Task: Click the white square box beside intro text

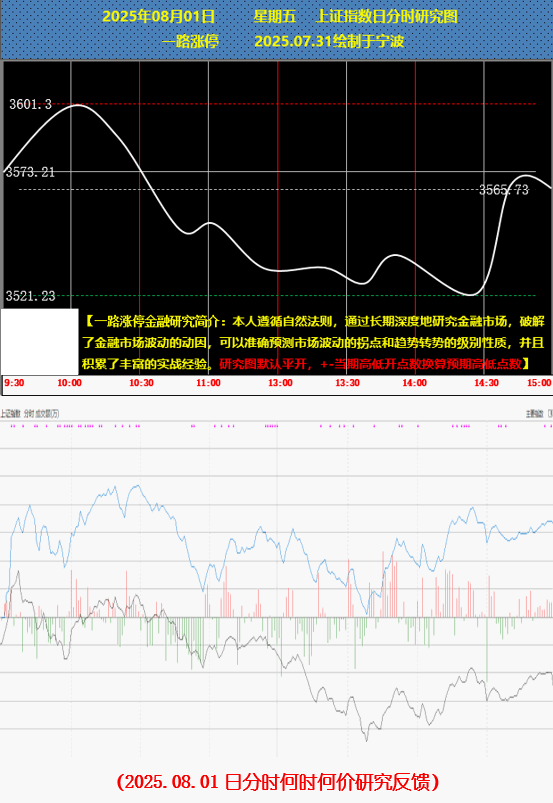Action: [x=40, y=342]
